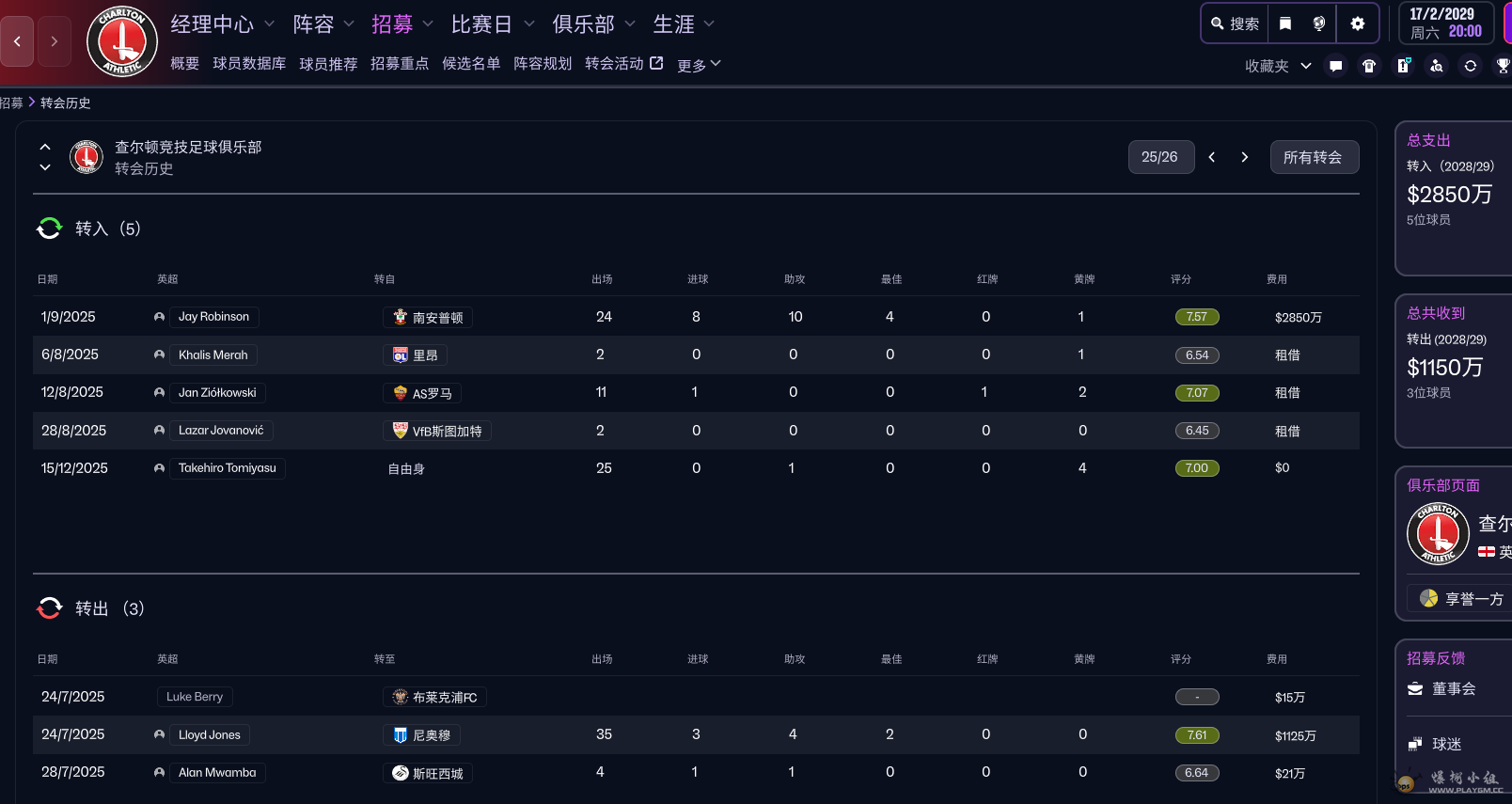Open the messages speech bubble shortcut

[x=1335, y=66]
